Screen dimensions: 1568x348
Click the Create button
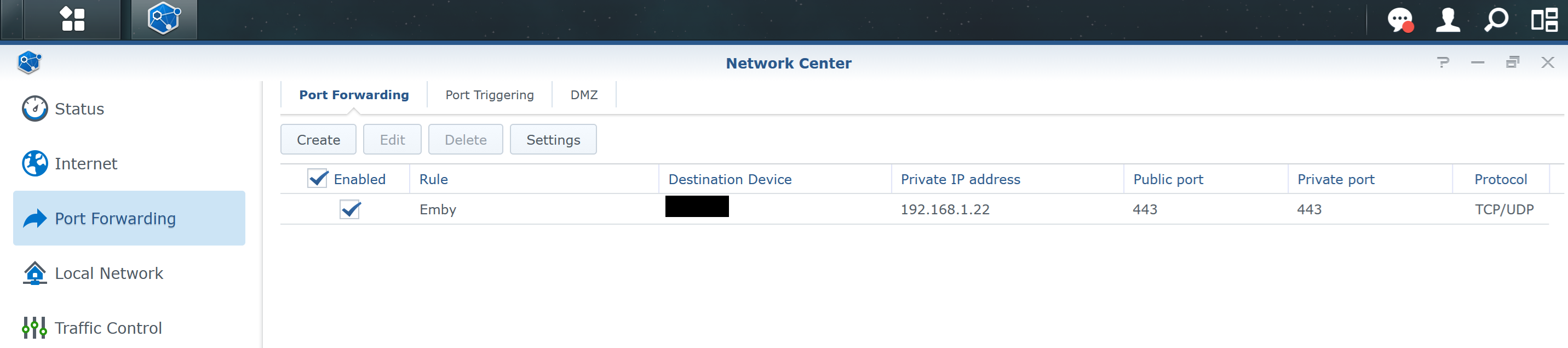click(318, 140)
